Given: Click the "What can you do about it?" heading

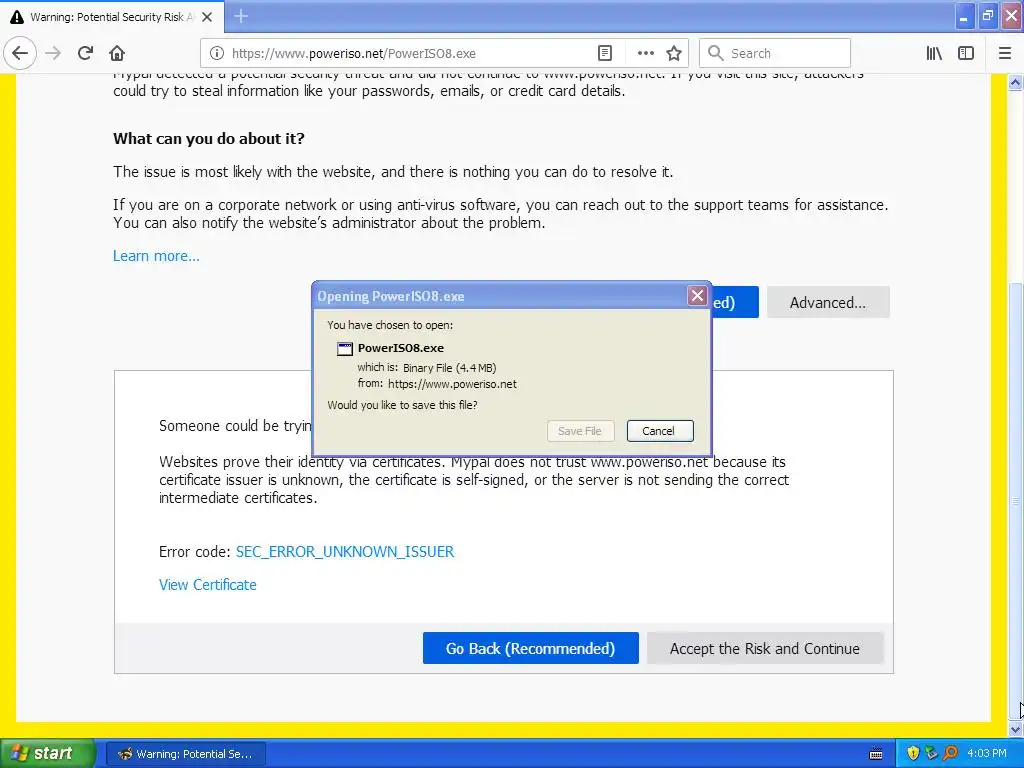Looking at the screenshot, I should [x=209, y=138].
